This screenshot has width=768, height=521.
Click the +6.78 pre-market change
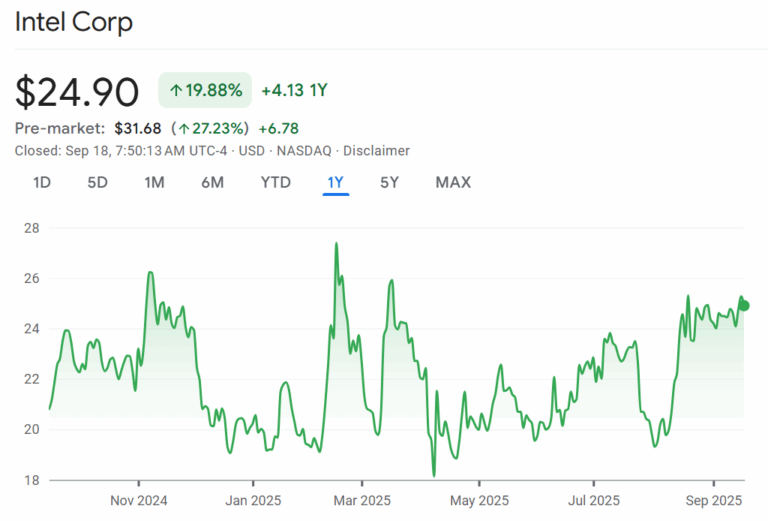pyautogui.click(x=279, y=128)
